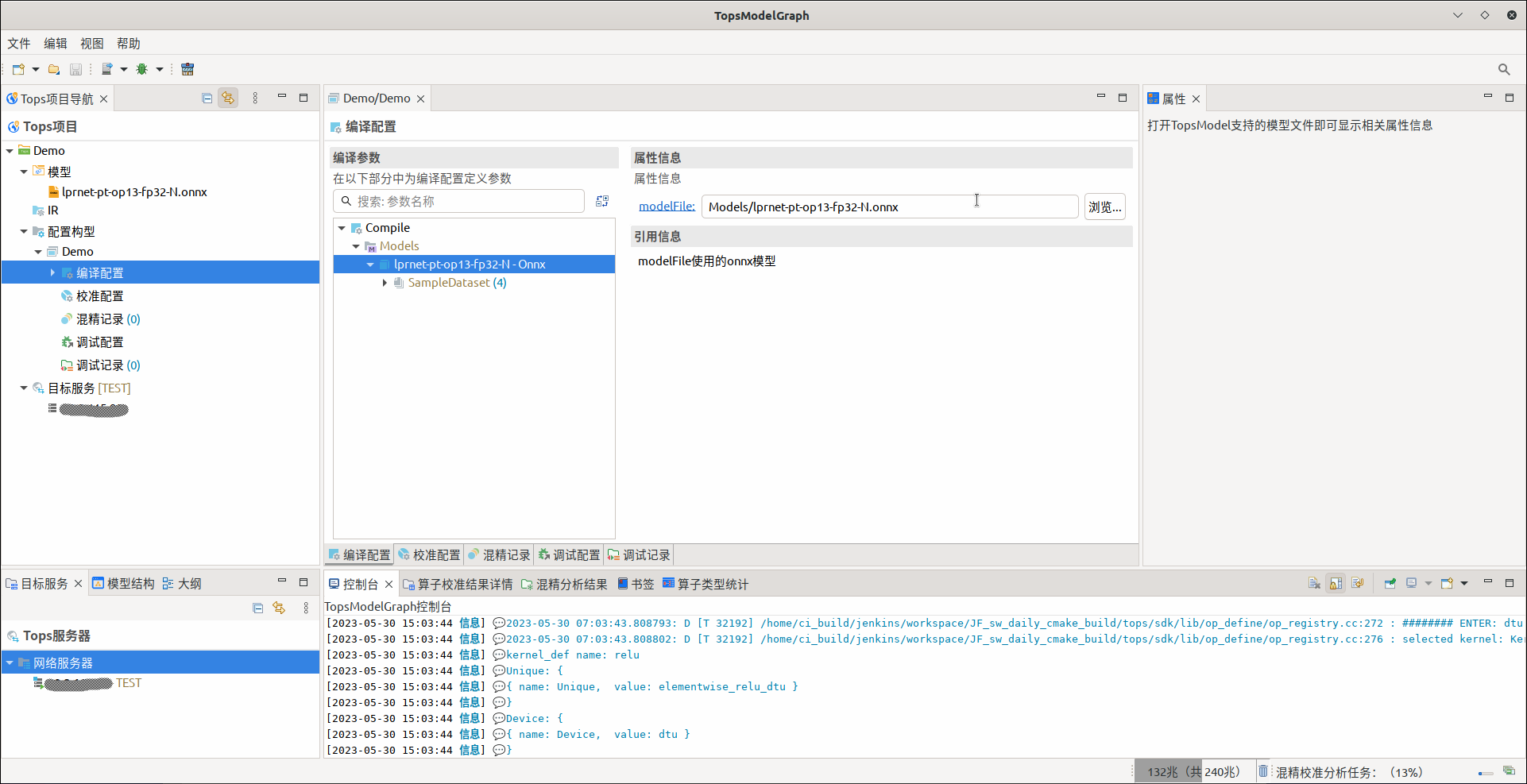Switch to 大纲 tab
The width and height of the screenshot is (1527, 784).
click(182, 583)
